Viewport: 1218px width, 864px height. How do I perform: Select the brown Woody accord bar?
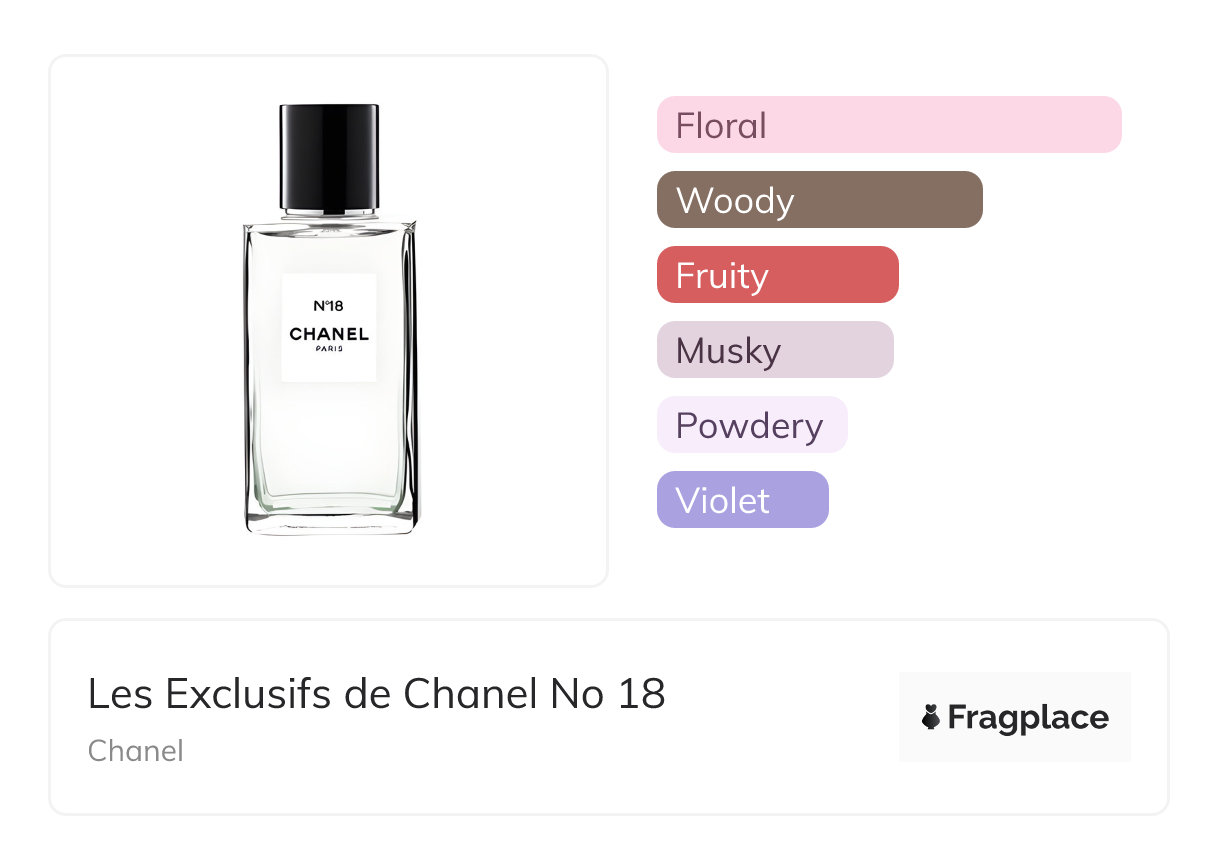tap(819, 200)
